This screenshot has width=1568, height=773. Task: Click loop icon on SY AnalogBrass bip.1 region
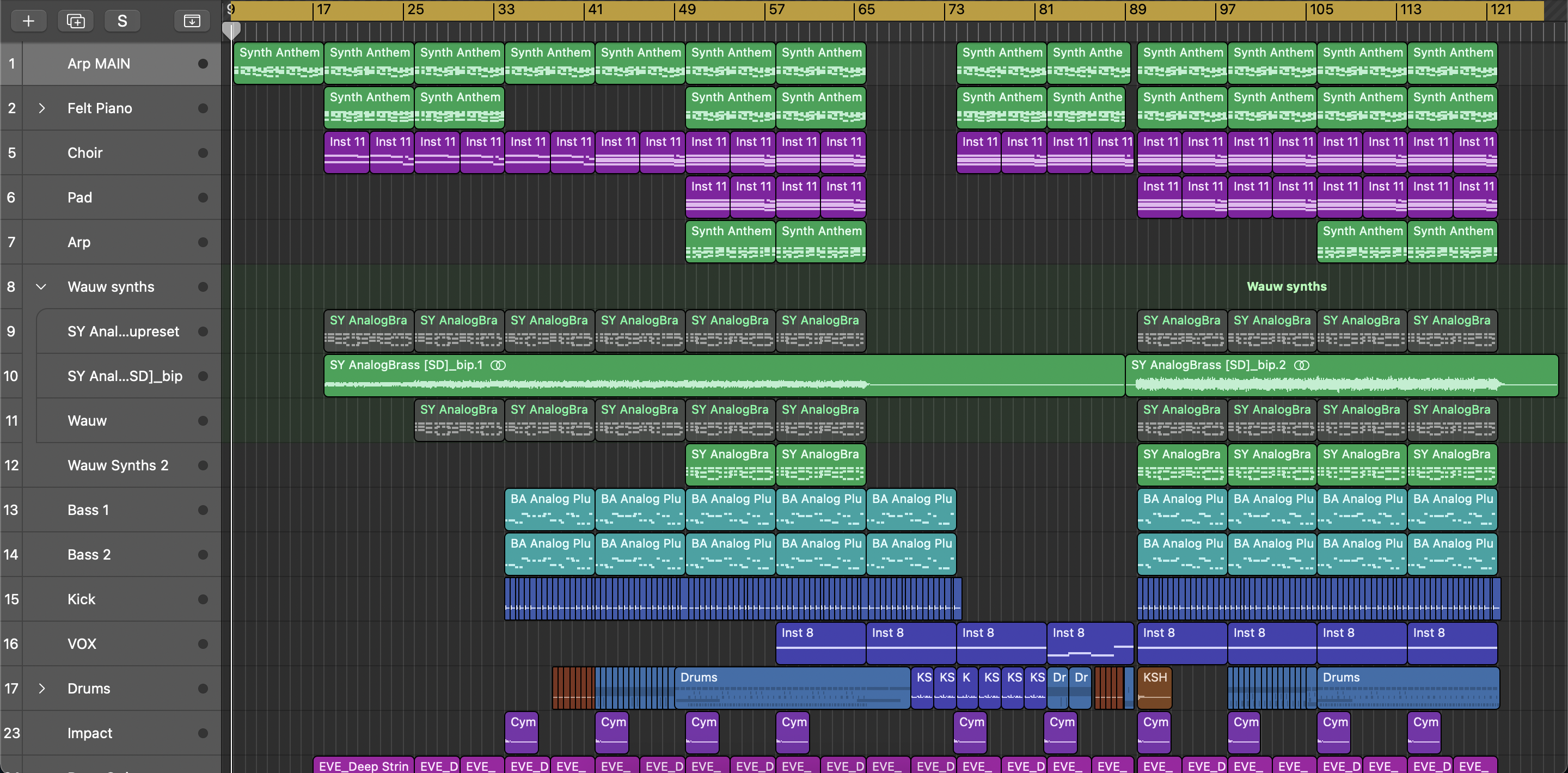tap(499, 365)
